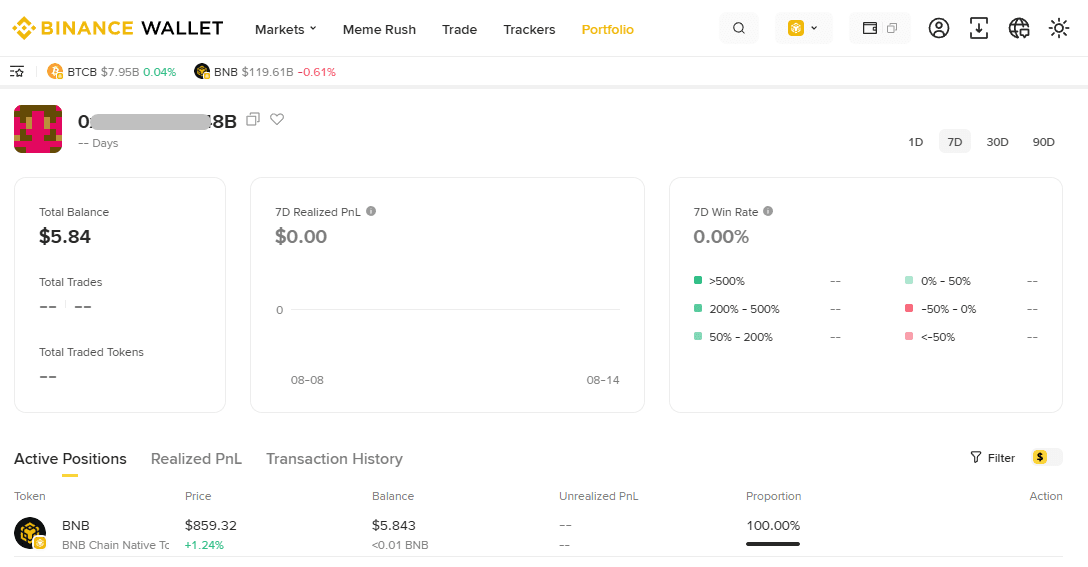Image resolution: width=1088 pixels, height=567 pixels.
Task: Toggle the dollar currency display switch
Action: coord(1047,457)
